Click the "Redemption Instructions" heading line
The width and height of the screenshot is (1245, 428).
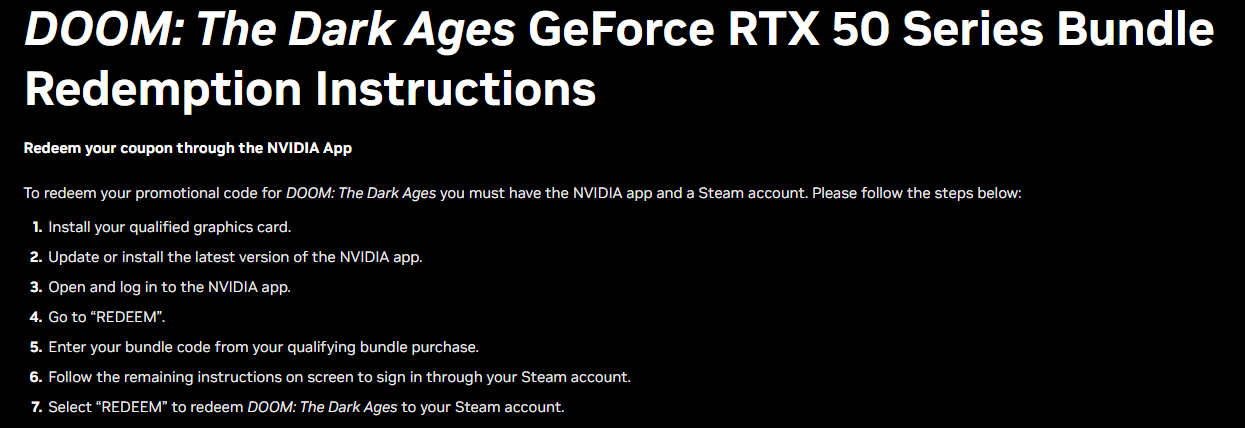[x=310, y=89]
